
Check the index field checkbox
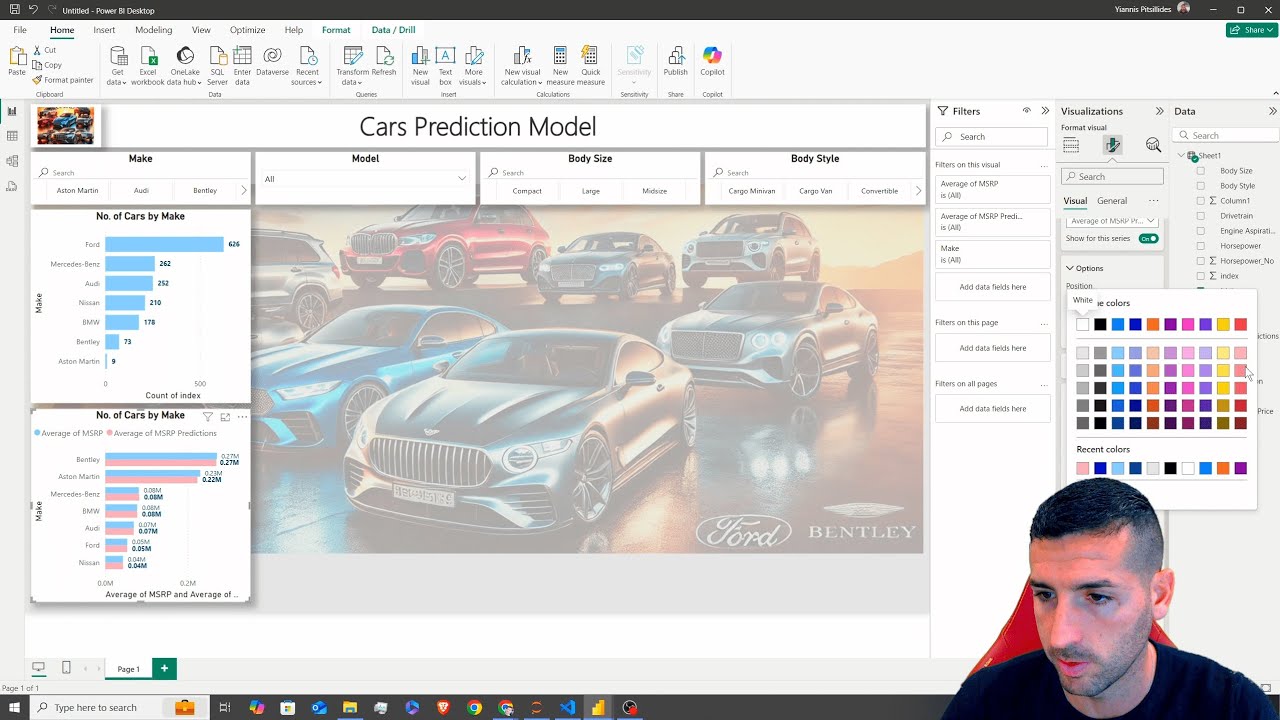1201,275
